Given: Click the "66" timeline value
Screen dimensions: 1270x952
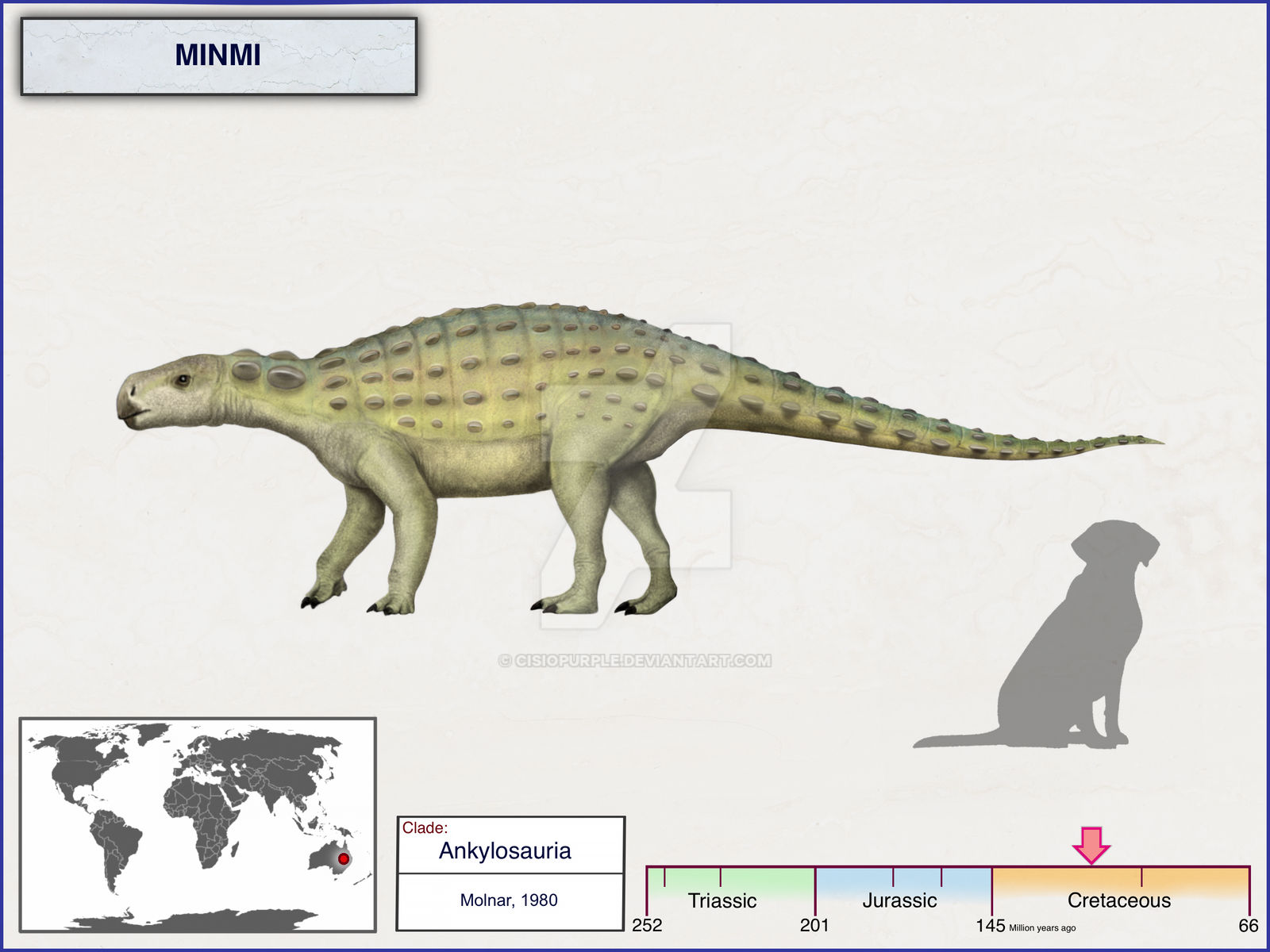Looking at the screenshot, I should [x=1249, y=925].
